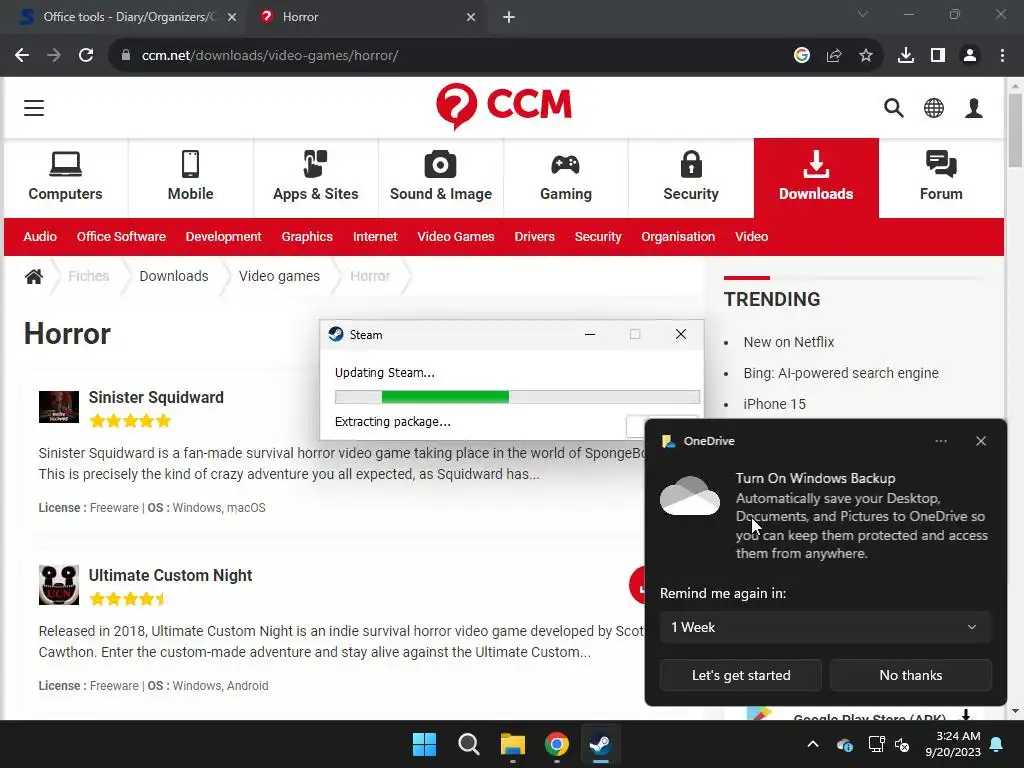Go to the Computers section
Image resolution: width=1024 pixels, height=768 pixels.
click(x=65, y=177)
